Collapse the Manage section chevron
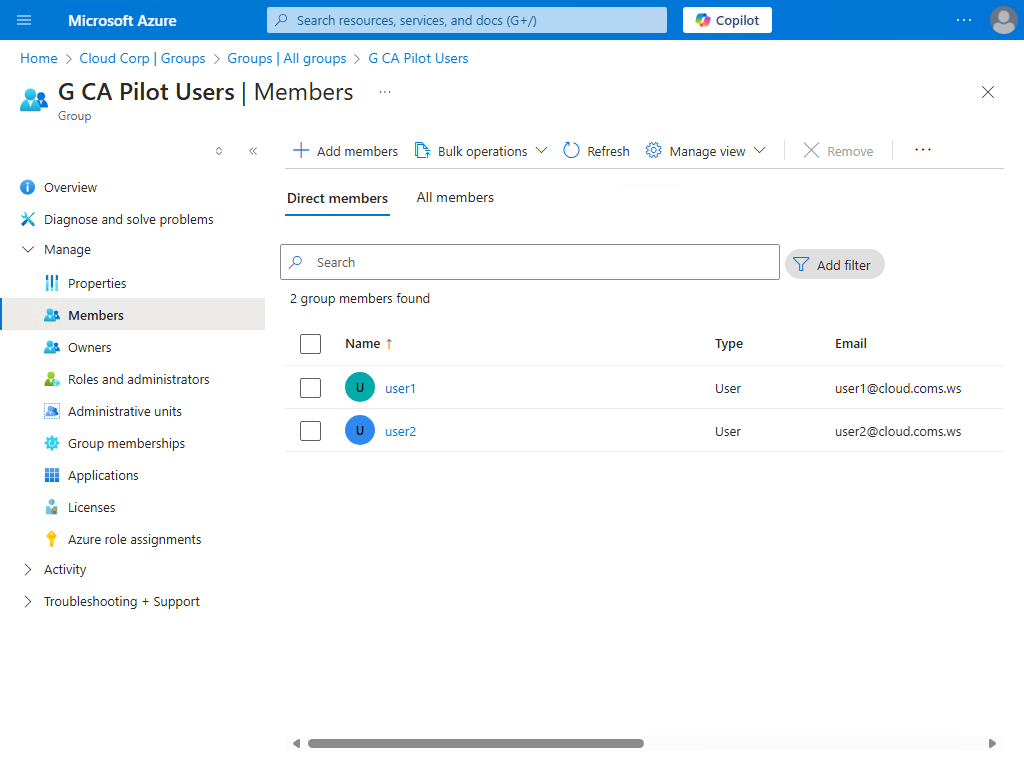1024x768 pixels. (x=27, y=249)
